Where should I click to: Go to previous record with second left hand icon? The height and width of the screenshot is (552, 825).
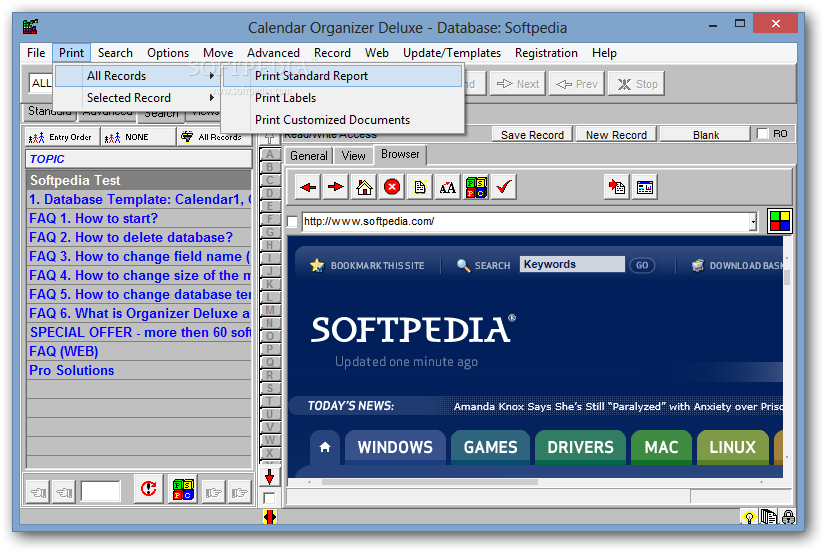[64, 493]
